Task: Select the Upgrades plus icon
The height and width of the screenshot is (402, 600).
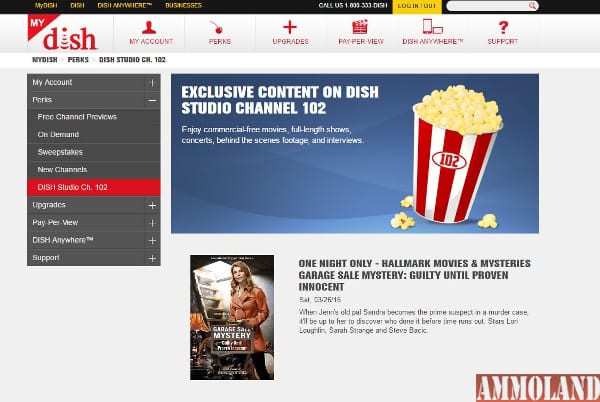Action: tap(290, 27)
